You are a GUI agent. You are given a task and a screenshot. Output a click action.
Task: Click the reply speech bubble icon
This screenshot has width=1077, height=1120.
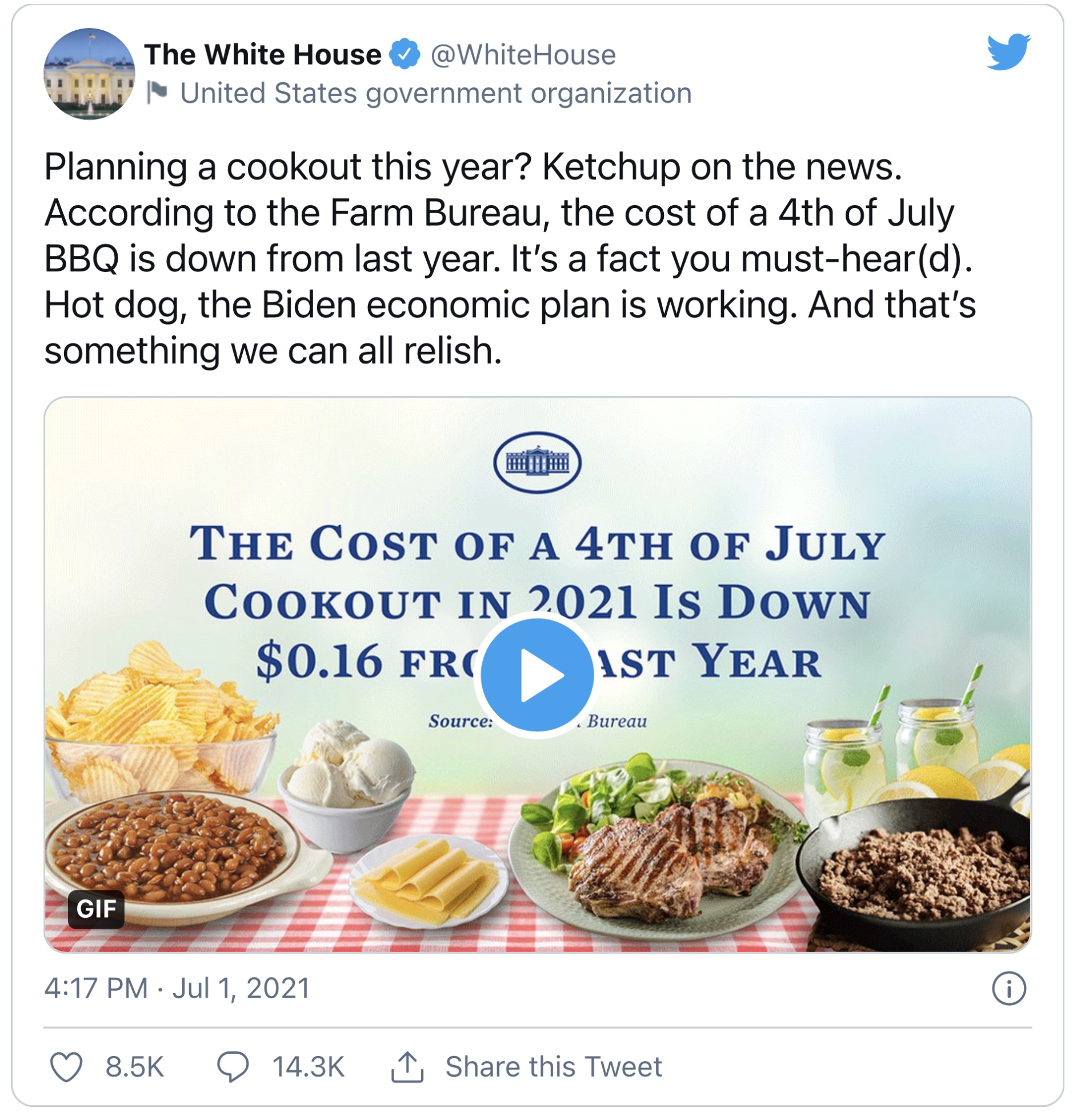click(x=233, y=1067)
